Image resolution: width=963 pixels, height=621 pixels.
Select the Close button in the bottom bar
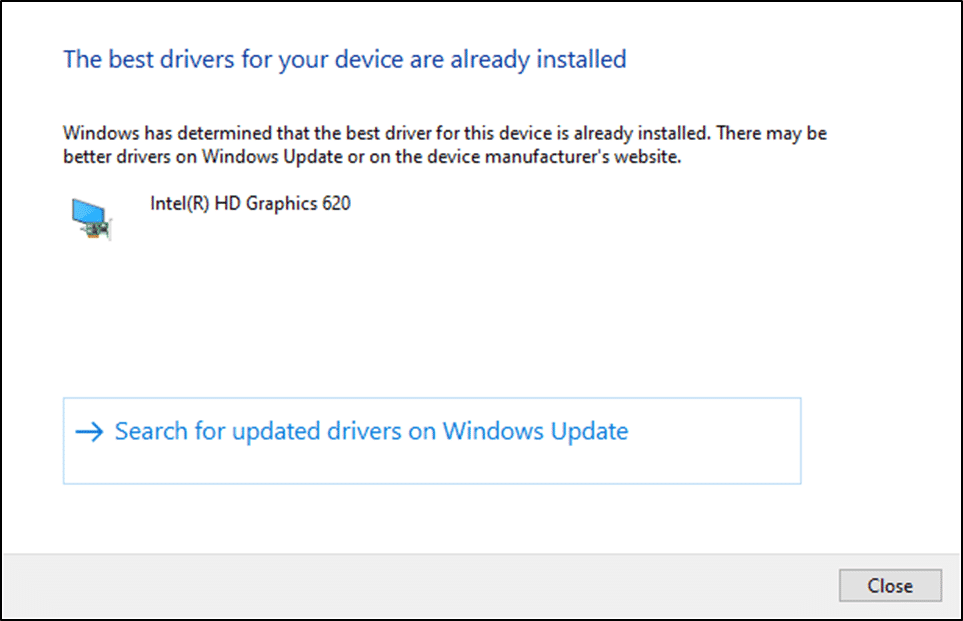pyautogui.click(x=889, y=586)
